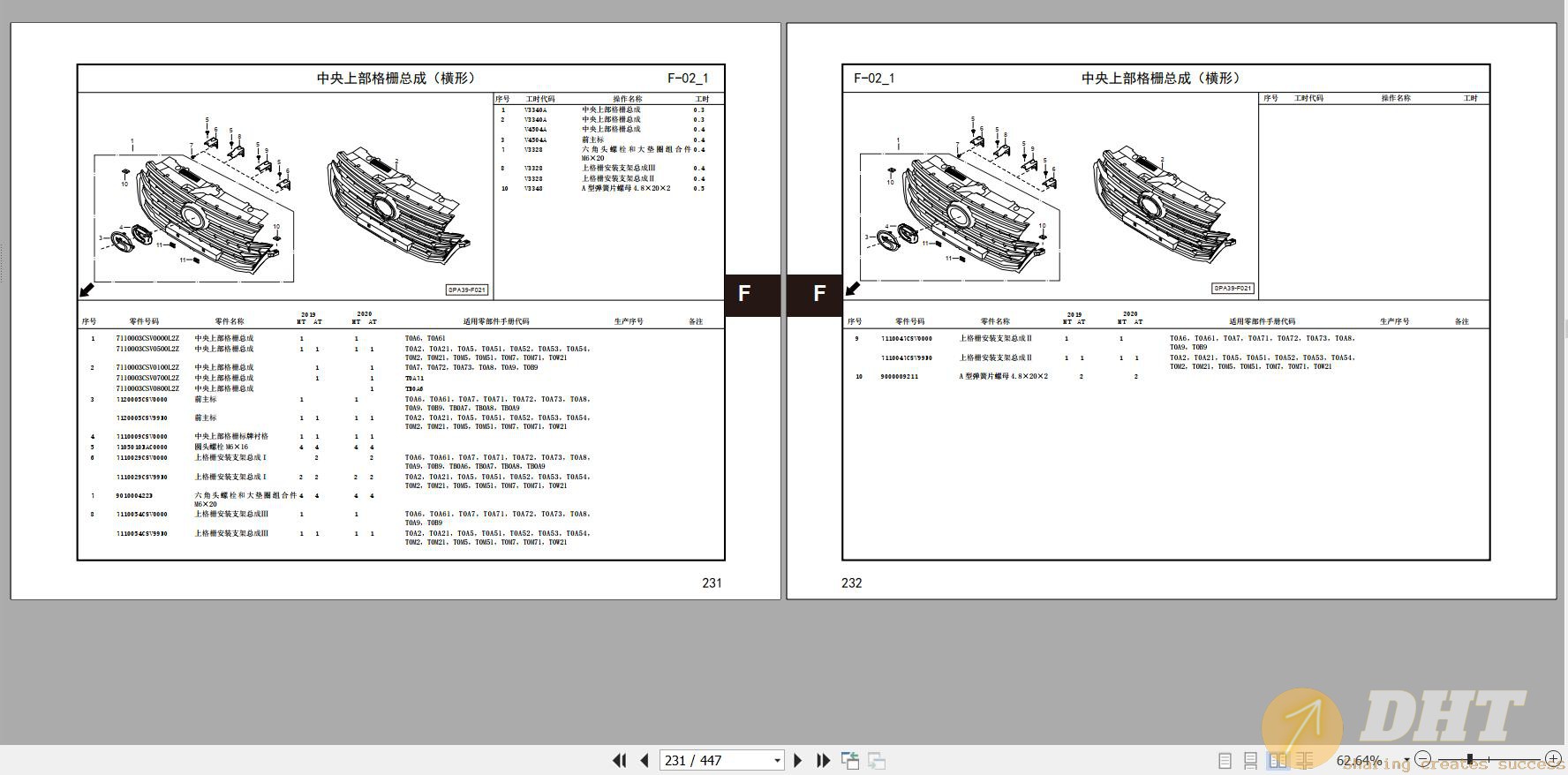
Task: Click page number 232 at page bottom
Action: (852, 583)
